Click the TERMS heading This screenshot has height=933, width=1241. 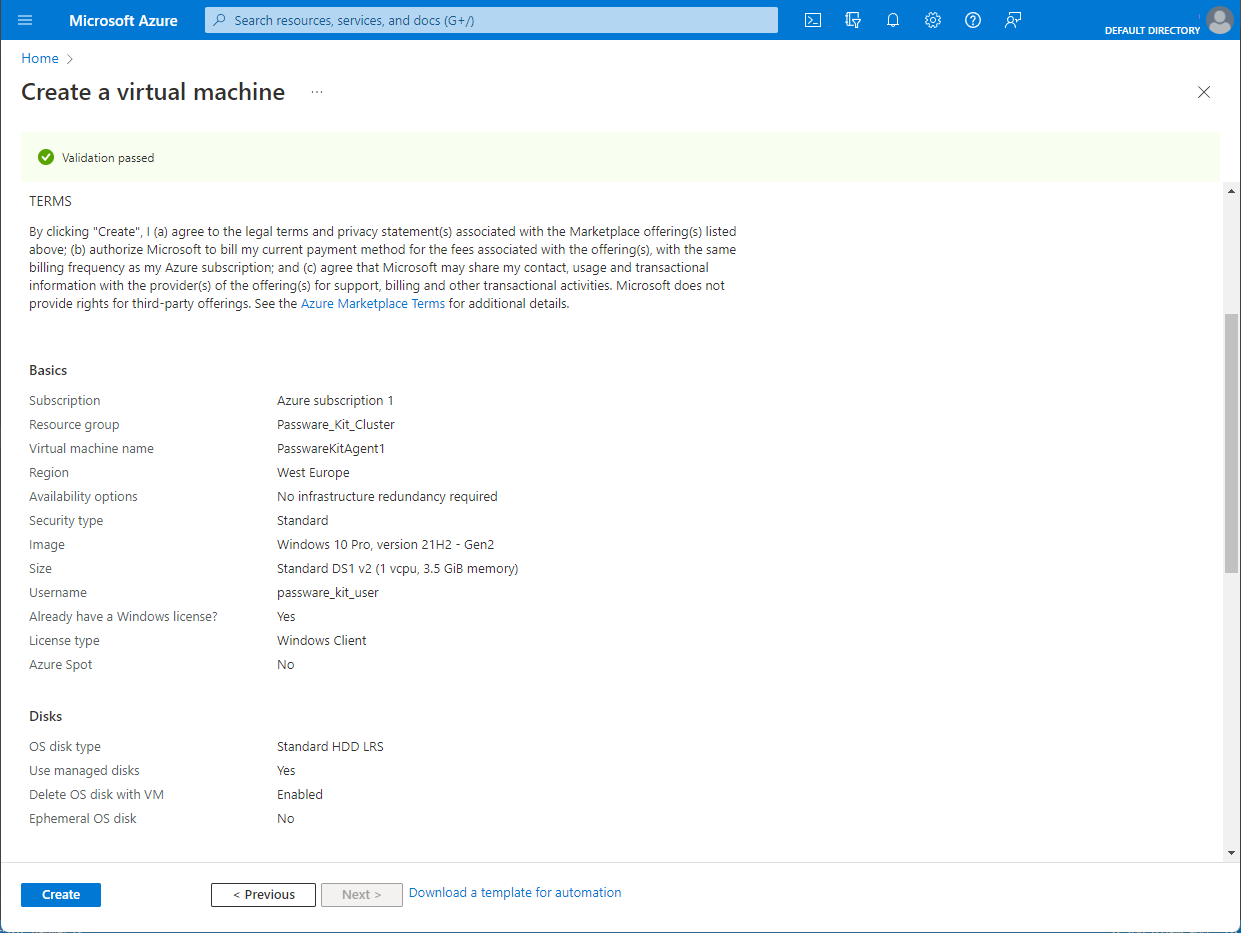[50, 201]
